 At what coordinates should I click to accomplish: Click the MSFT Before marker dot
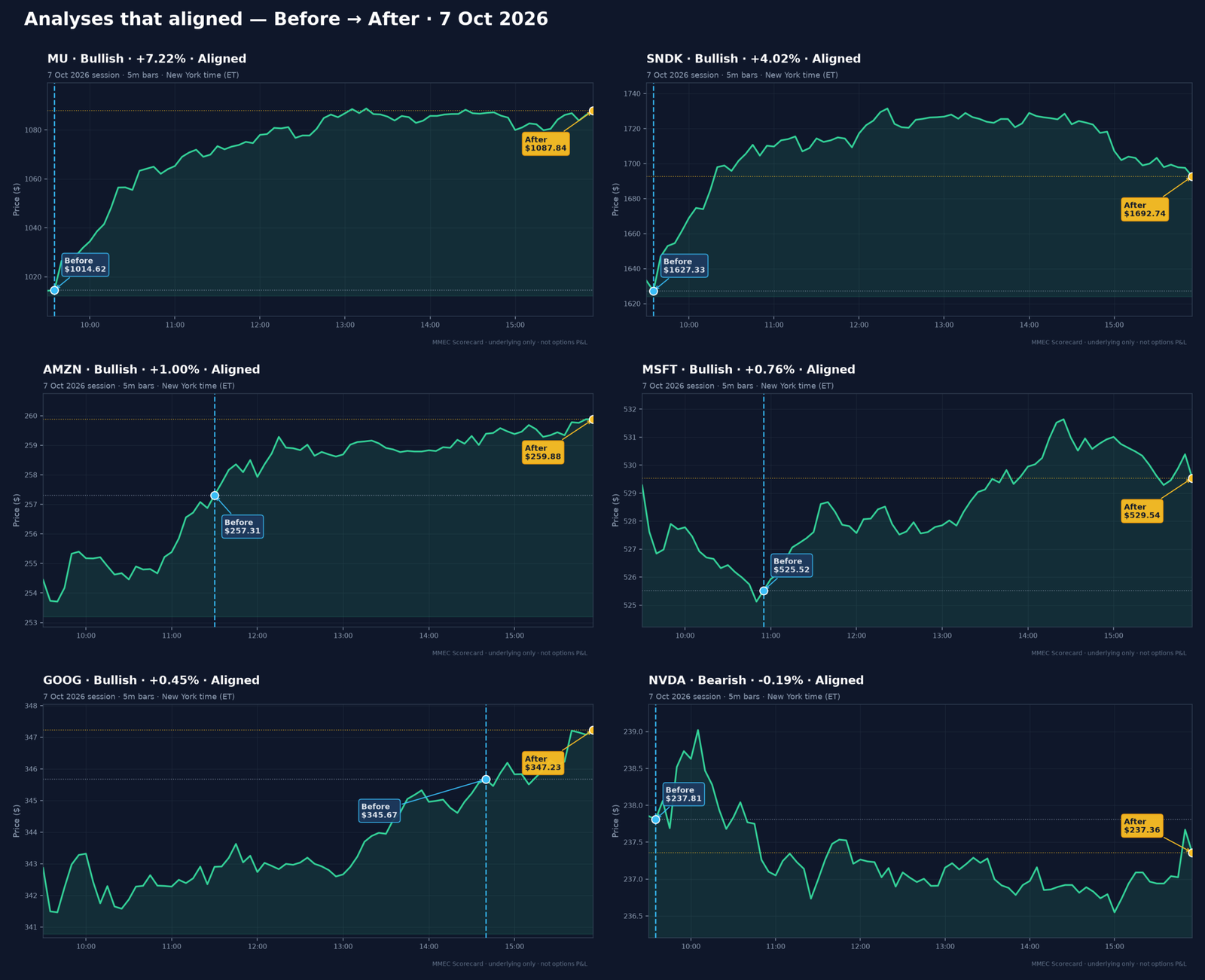click(764, 591)
